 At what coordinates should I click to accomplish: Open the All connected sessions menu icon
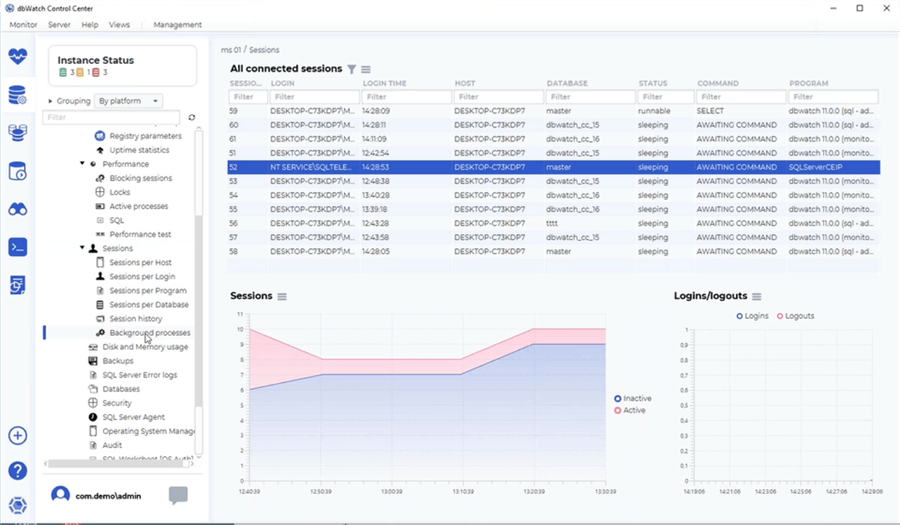tap(366, 69)
